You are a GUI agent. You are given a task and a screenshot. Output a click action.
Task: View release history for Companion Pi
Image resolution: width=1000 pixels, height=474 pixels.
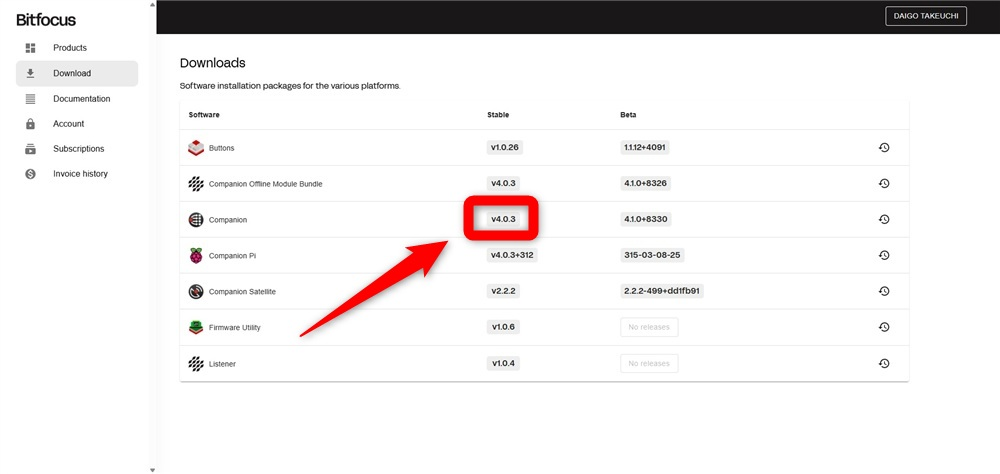click(x=884, y=255)
